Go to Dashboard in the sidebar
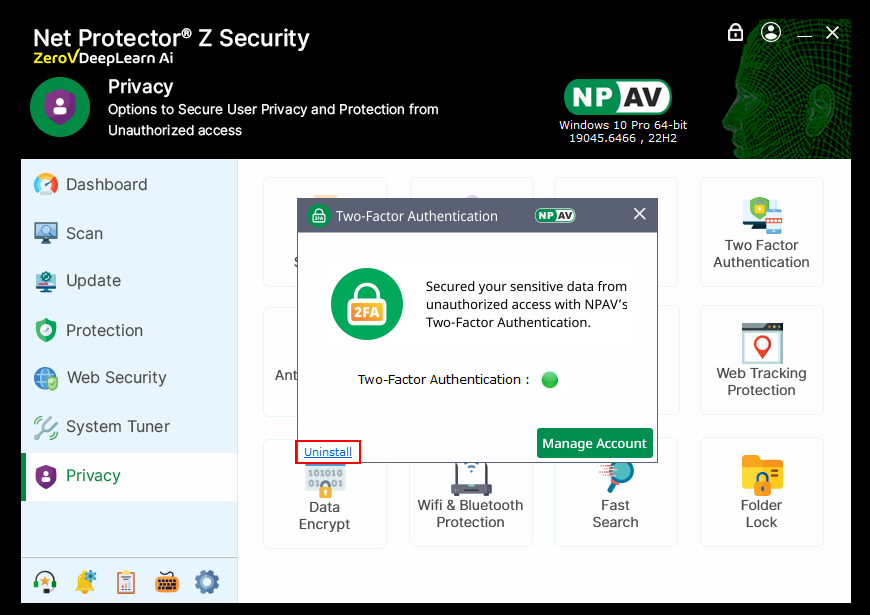 point(106,185)
